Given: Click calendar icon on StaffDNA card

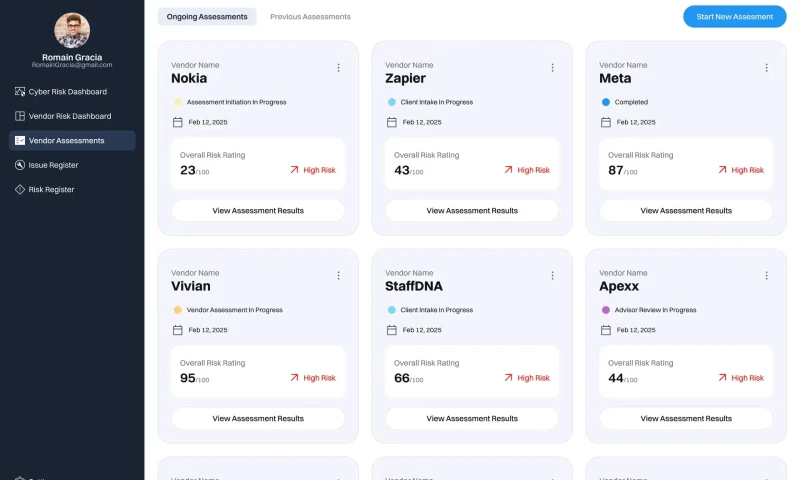Looking at the screenshot, I should [392, 331].
